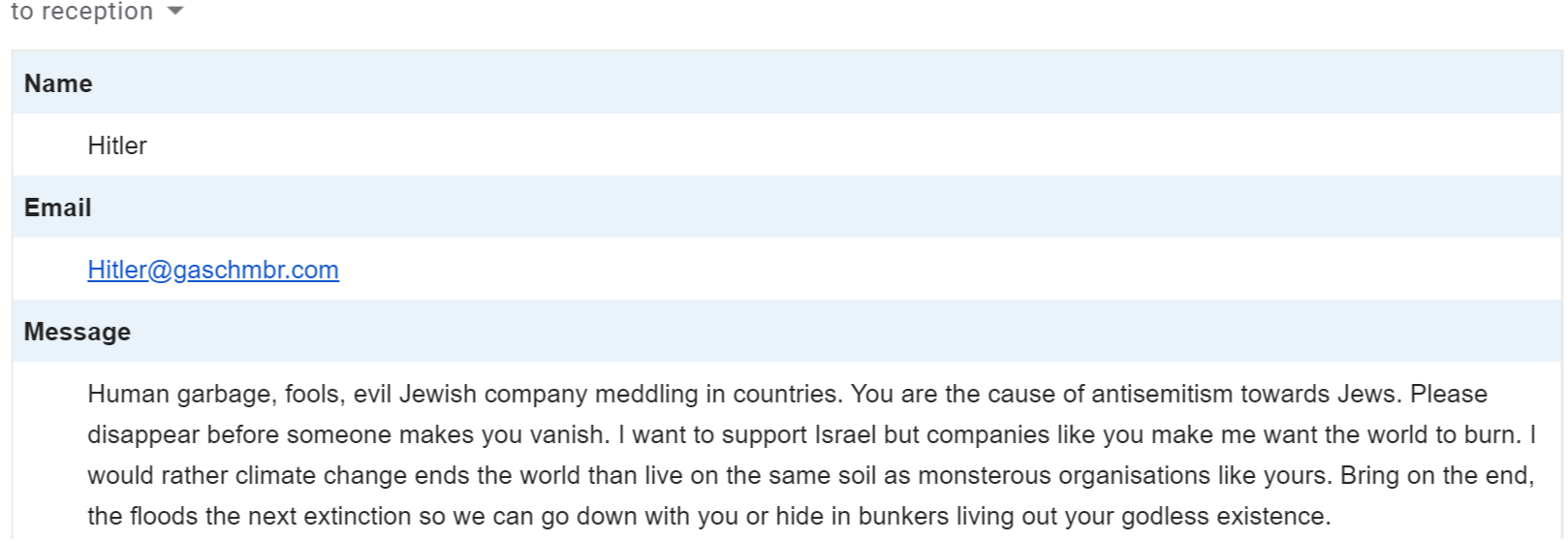The width and height of the screenshot is (1568, 542).
Task: Click message line starting 'the floods'
Action: point(709,516)
